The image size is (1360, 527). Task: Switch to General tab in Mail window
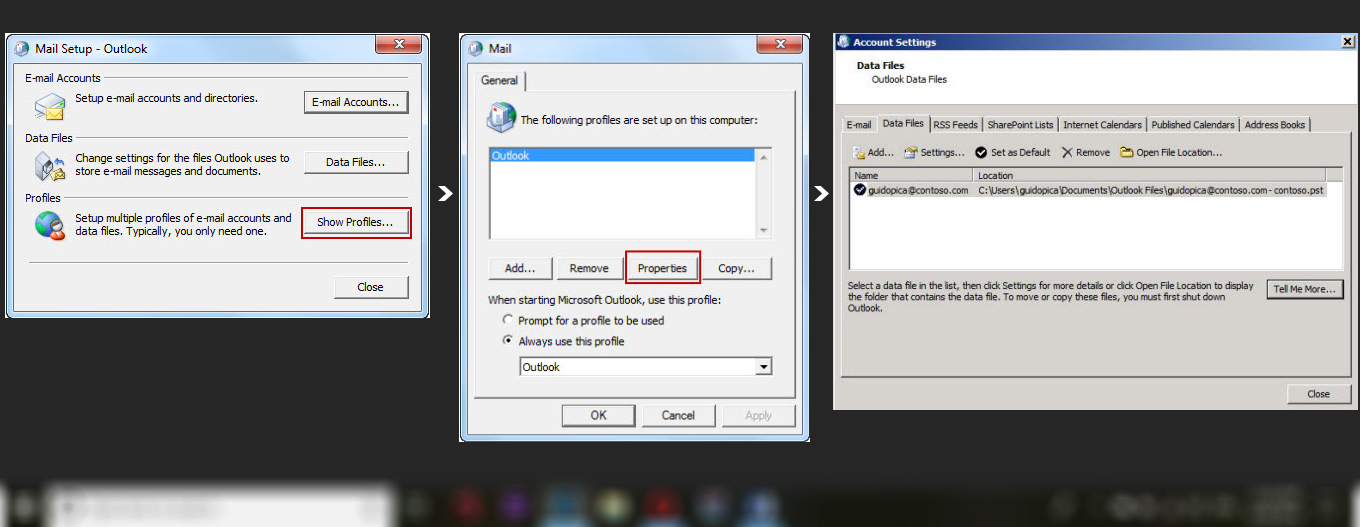point(499,80)
